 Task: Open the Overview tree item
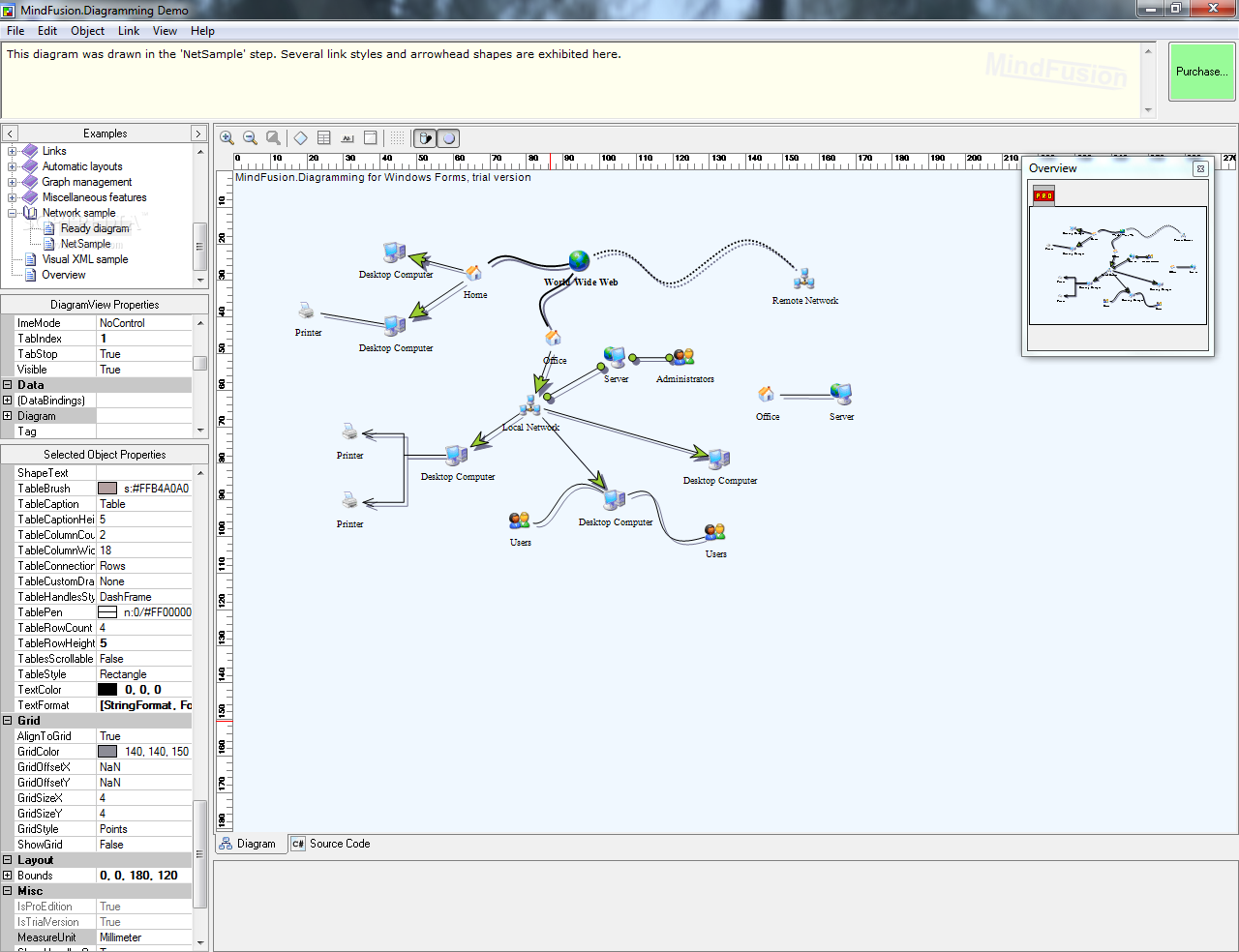tap(64, 275)
